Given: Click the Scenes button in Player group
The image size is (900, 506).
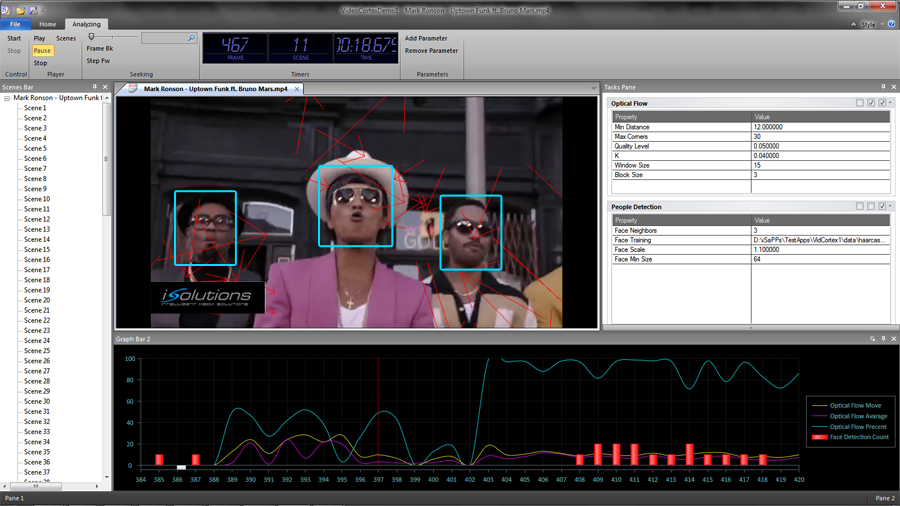Looking at the screenshot, I should (x=66, y=38).
